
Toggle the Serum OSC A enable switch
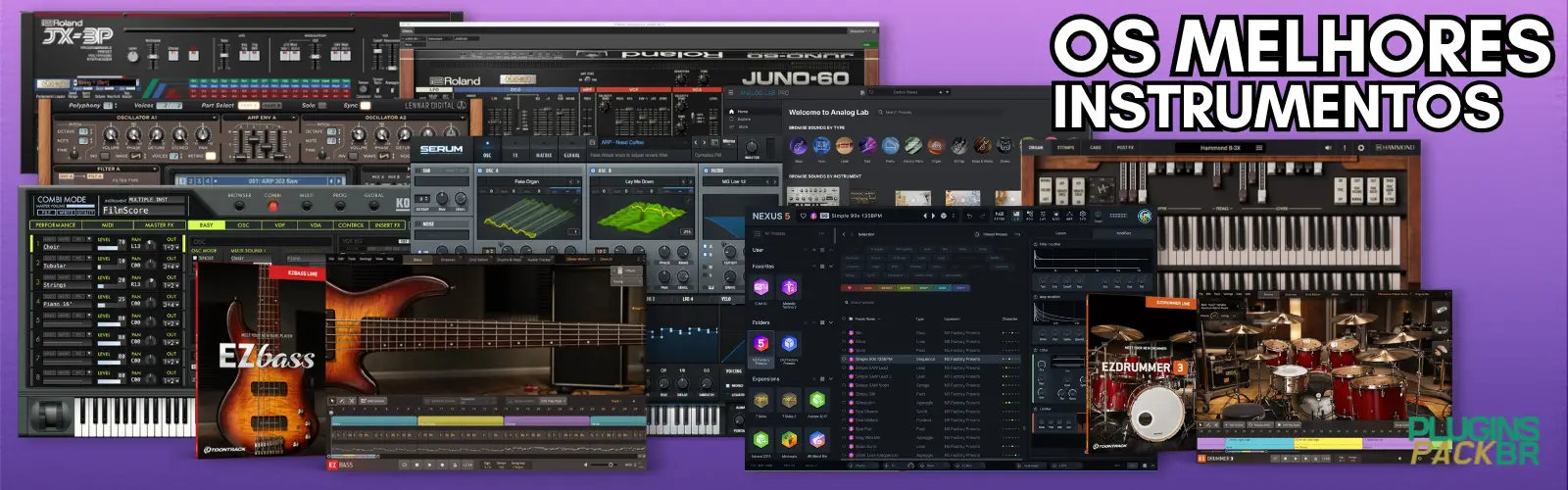480,171
